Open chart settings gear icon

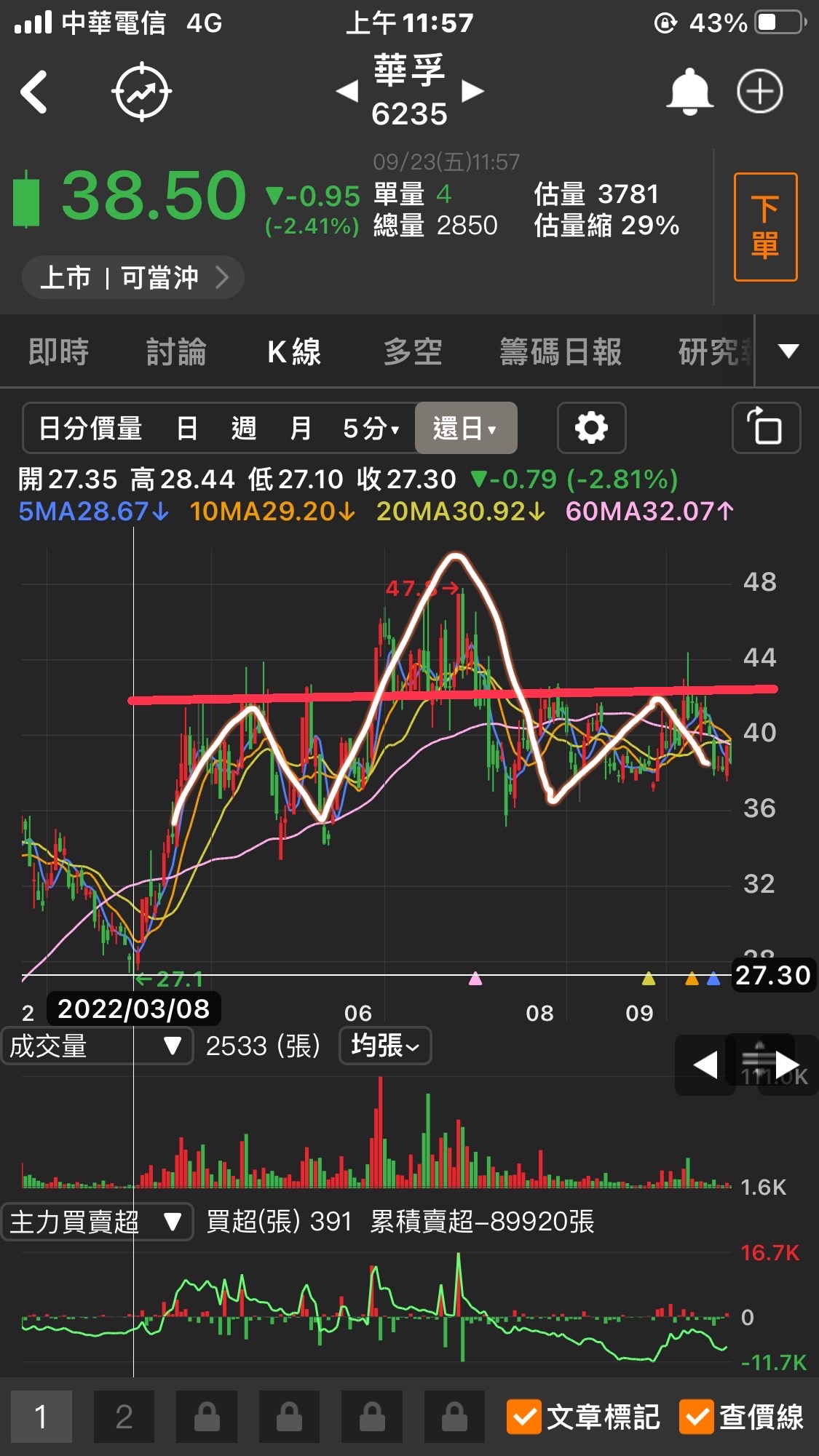591,428
